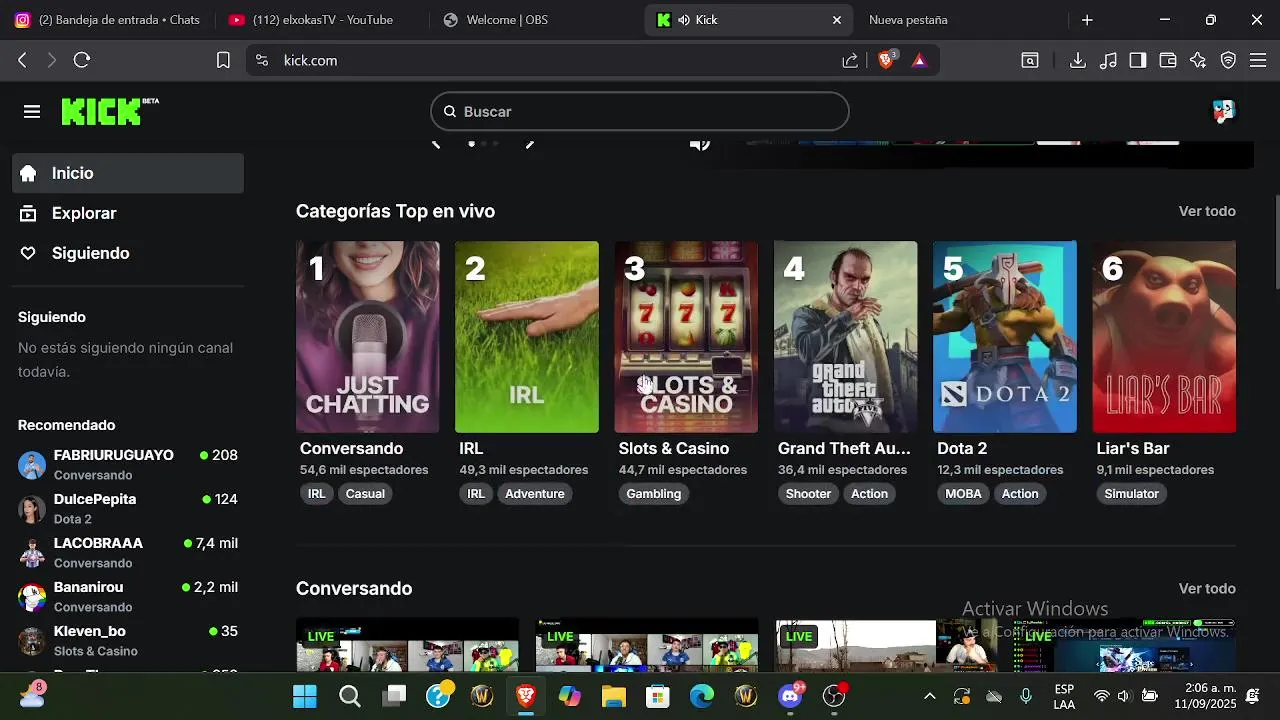
Task: Click the Conversando category title link
Action: tap(351, 448)
